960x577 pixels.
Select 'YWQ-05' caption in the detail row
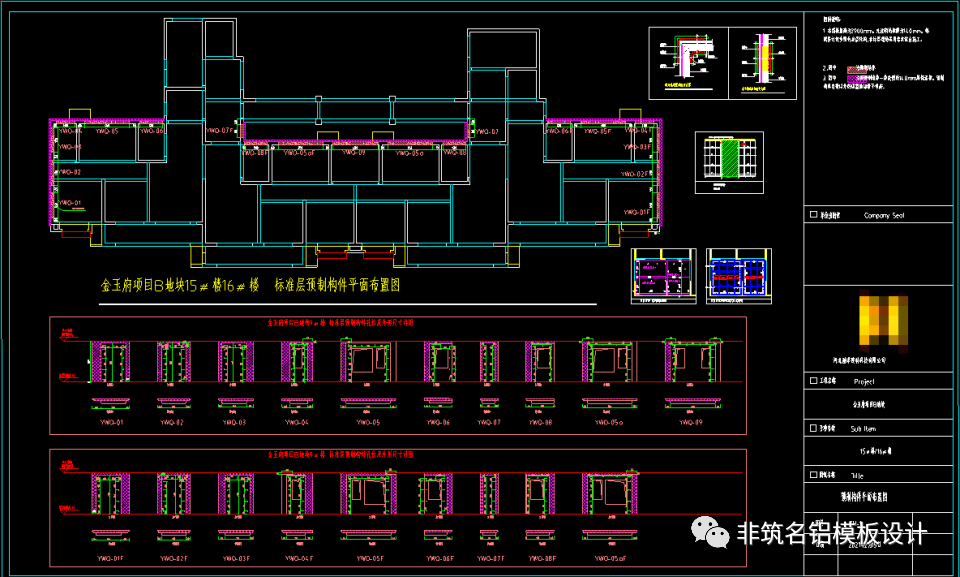(x=367, y=423)
